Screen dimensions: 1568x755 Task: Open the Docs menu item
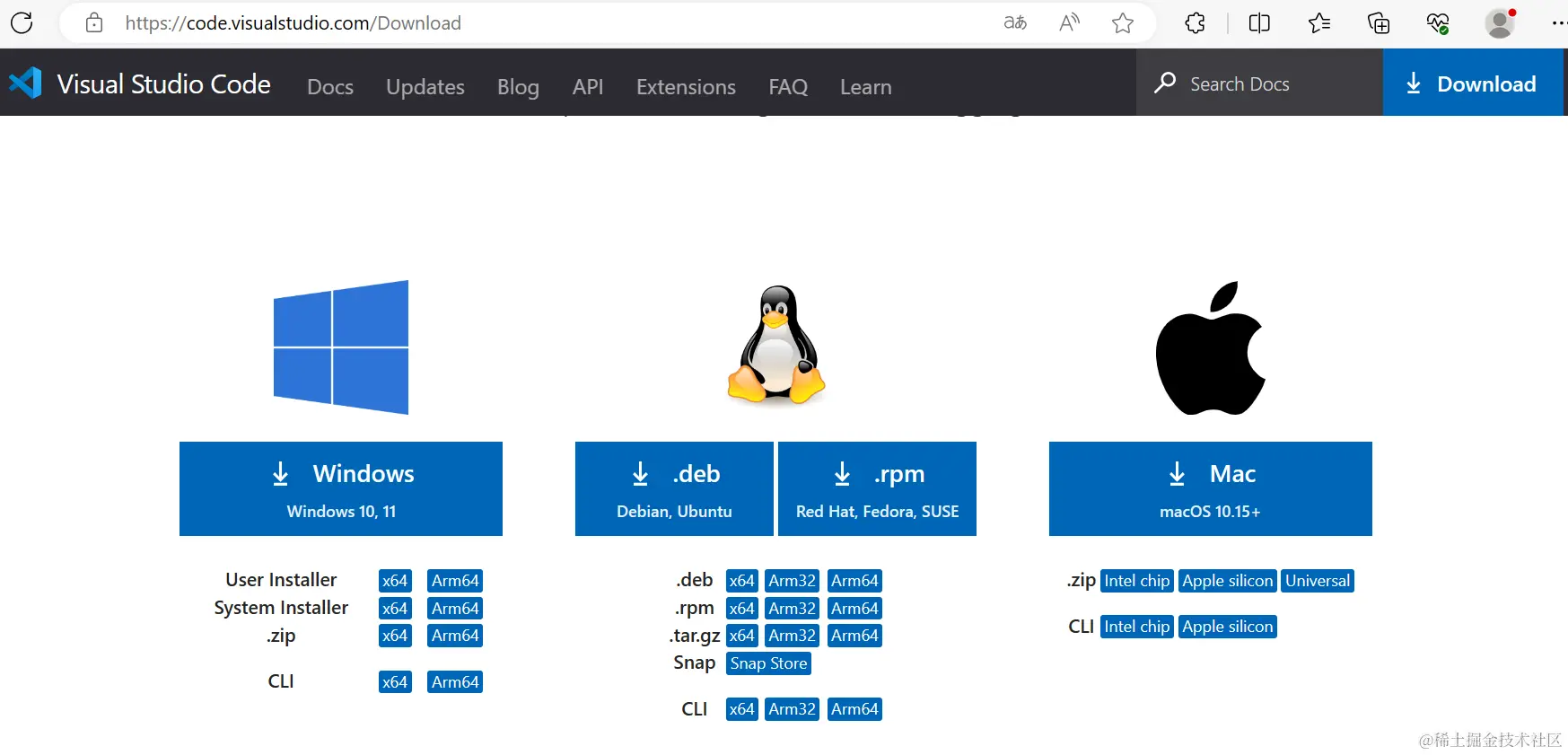(330, 87)
